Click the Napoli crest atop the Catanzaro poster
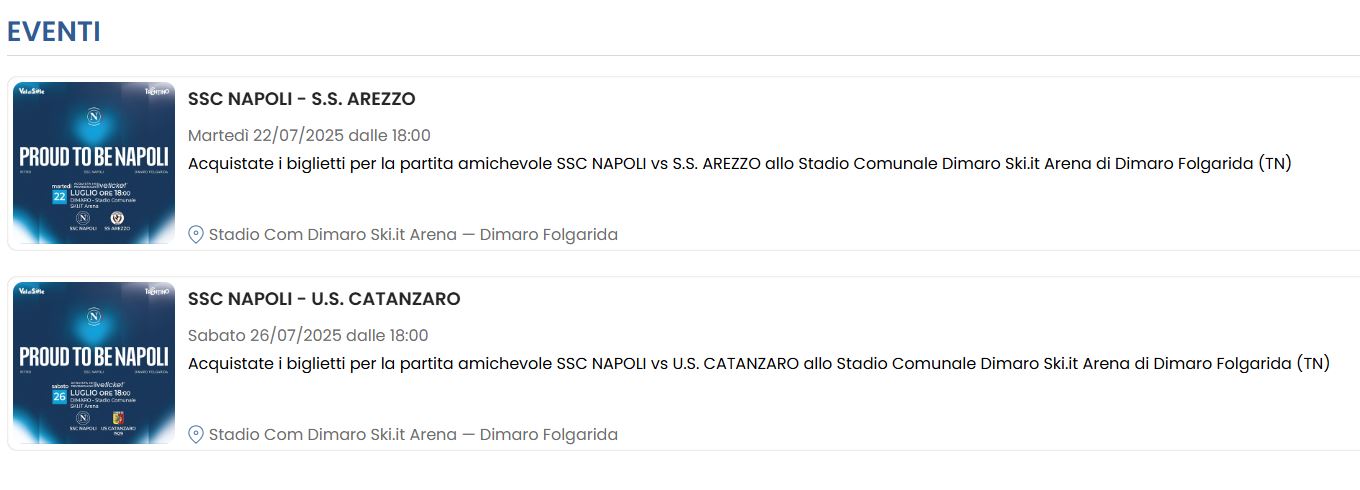This screenshot has width=1360, height=490. tap(94, 316)
